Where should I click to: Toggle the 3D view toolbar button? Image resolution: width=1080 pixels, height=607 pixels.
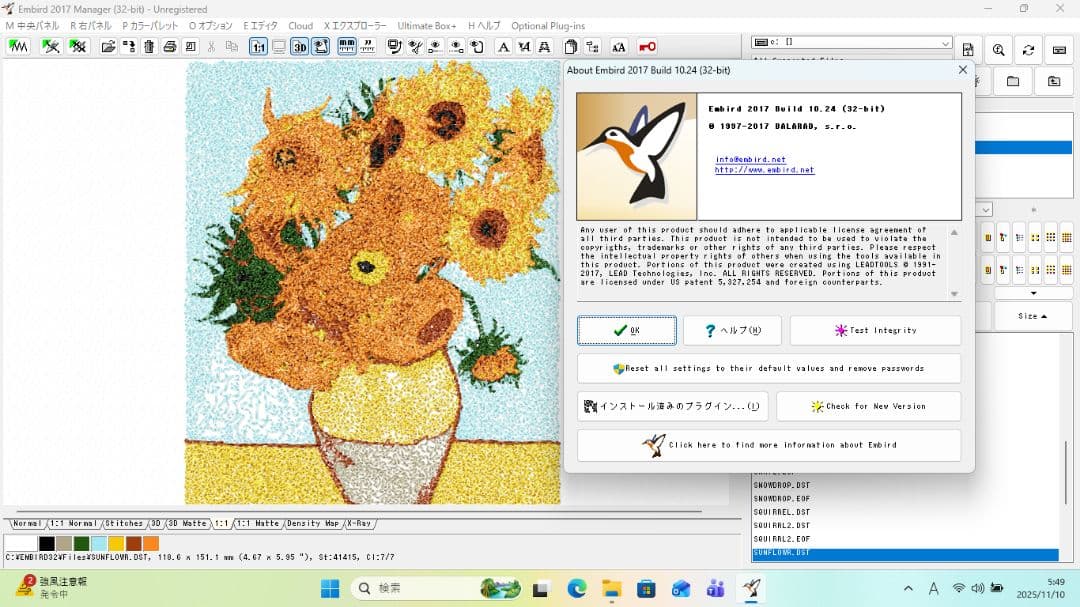[300, 47]
